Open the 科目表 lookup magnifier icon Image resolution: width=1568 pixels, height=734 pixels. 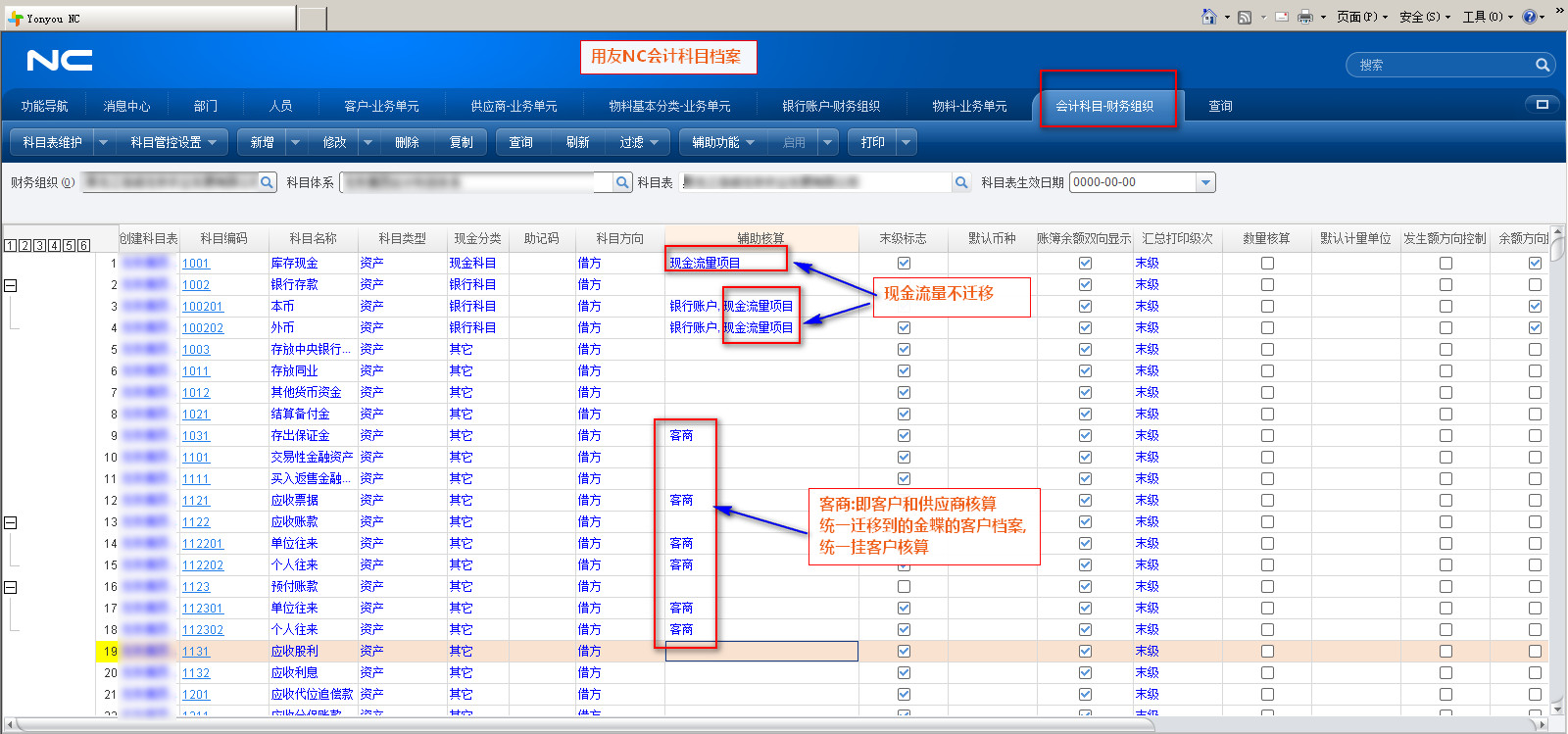click(x=961, y=182)
